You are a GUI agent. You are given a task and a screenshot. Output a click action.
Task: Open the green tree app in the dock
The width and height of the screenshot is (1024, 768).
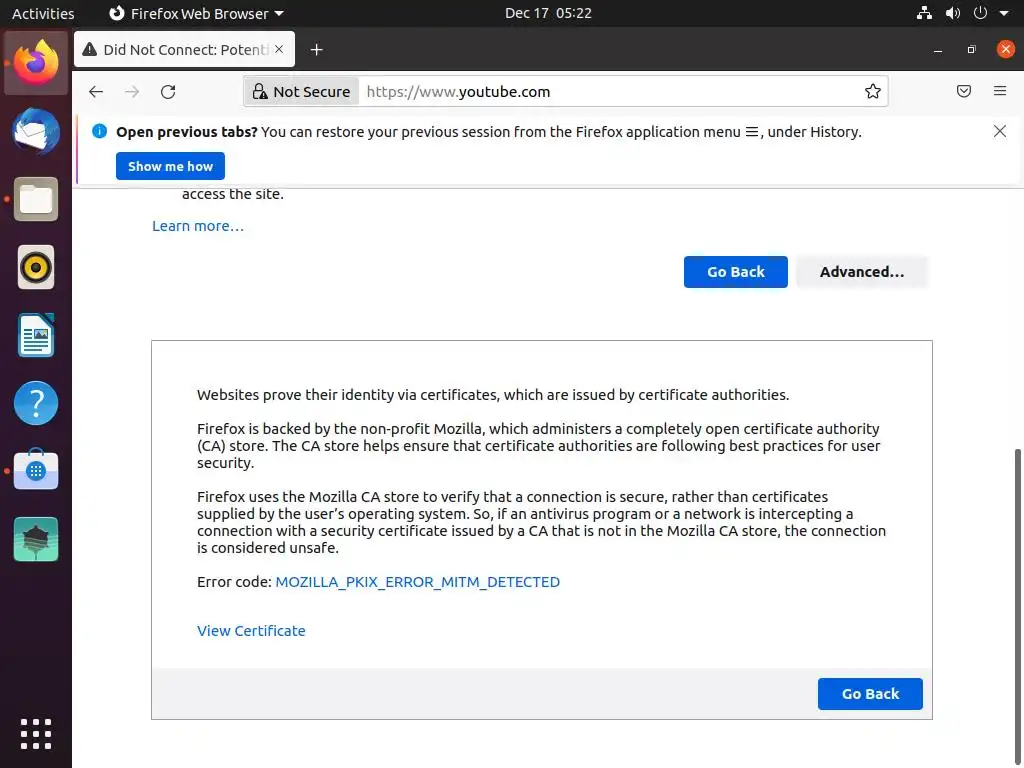36,539
